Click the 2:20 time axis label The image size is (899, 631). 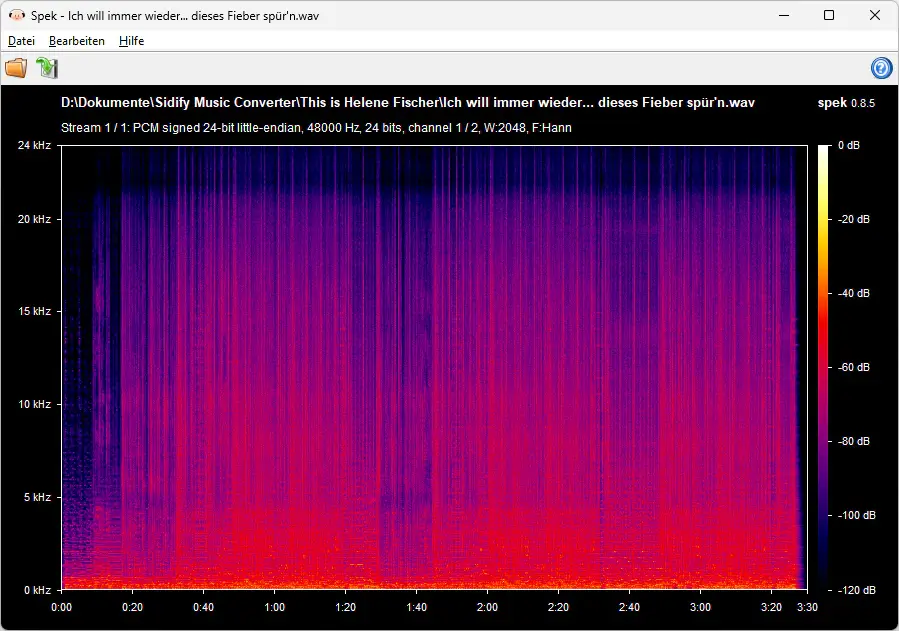(x=558, y=607)
